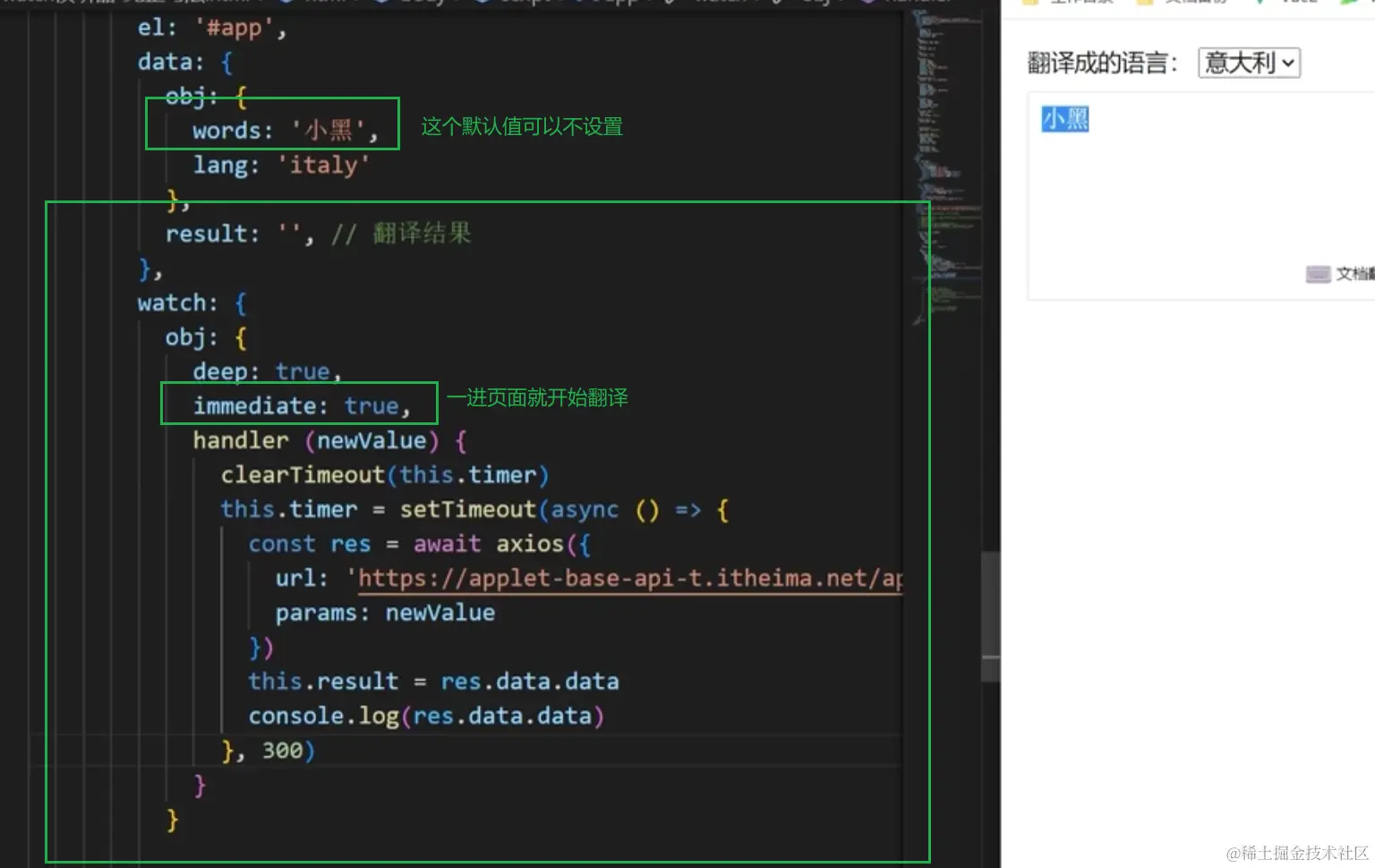Click the result: '' property in the code
The image size is (1375, 868).
tap(239, 234)
